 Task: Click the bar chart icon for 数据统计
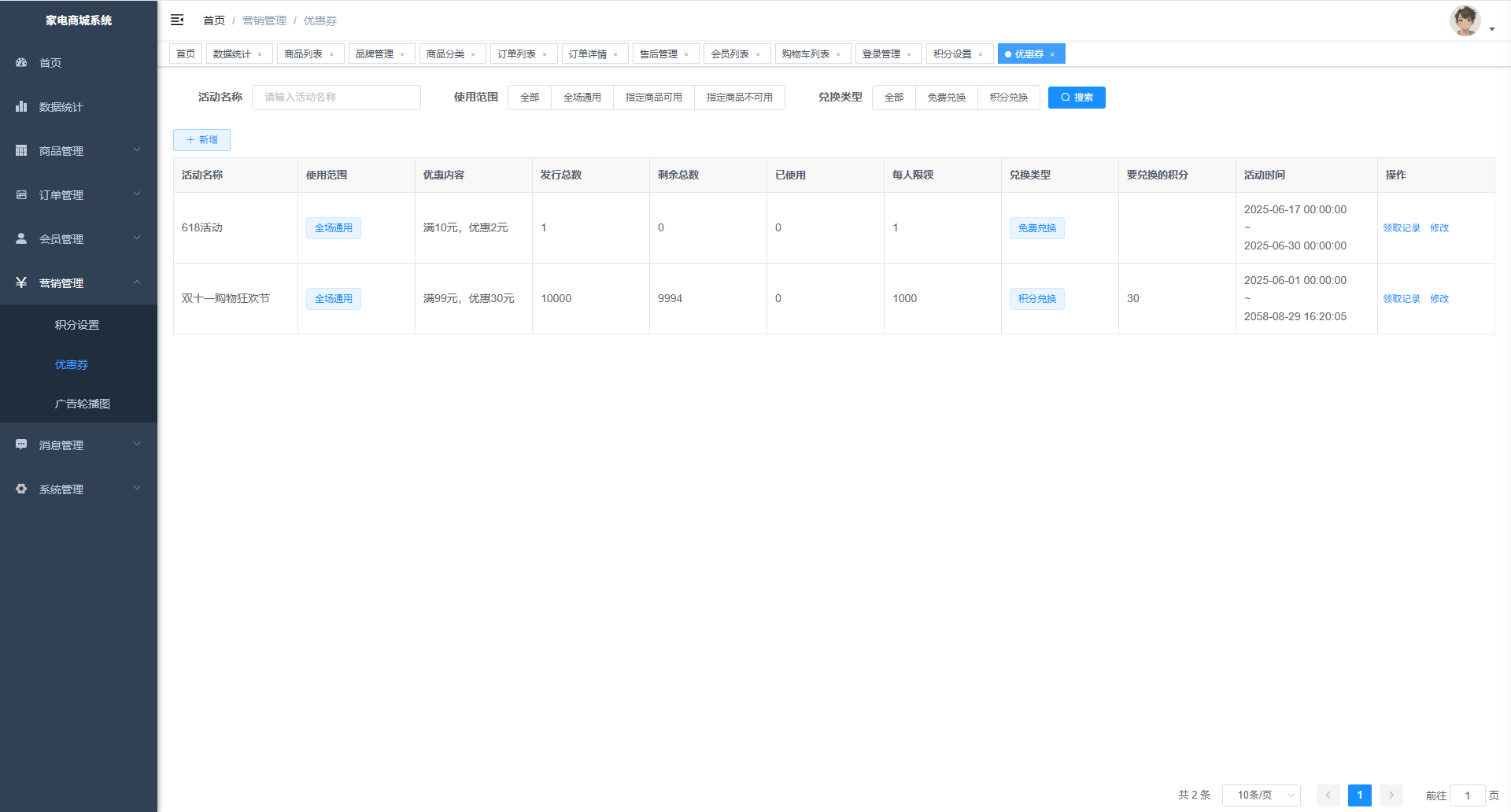click(x=21, y=106)
